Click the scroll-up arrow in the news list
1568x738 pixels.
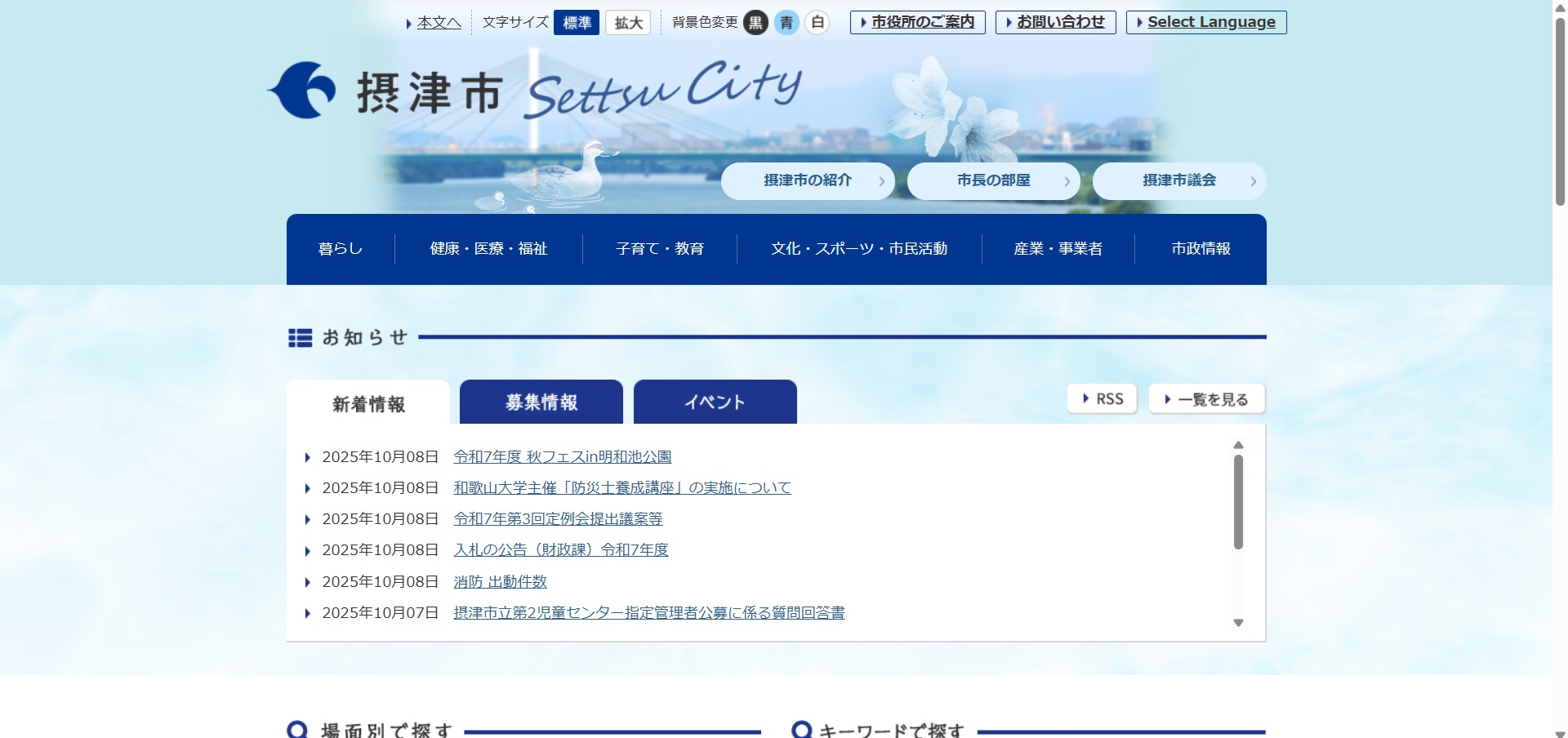click(1238, 445)
